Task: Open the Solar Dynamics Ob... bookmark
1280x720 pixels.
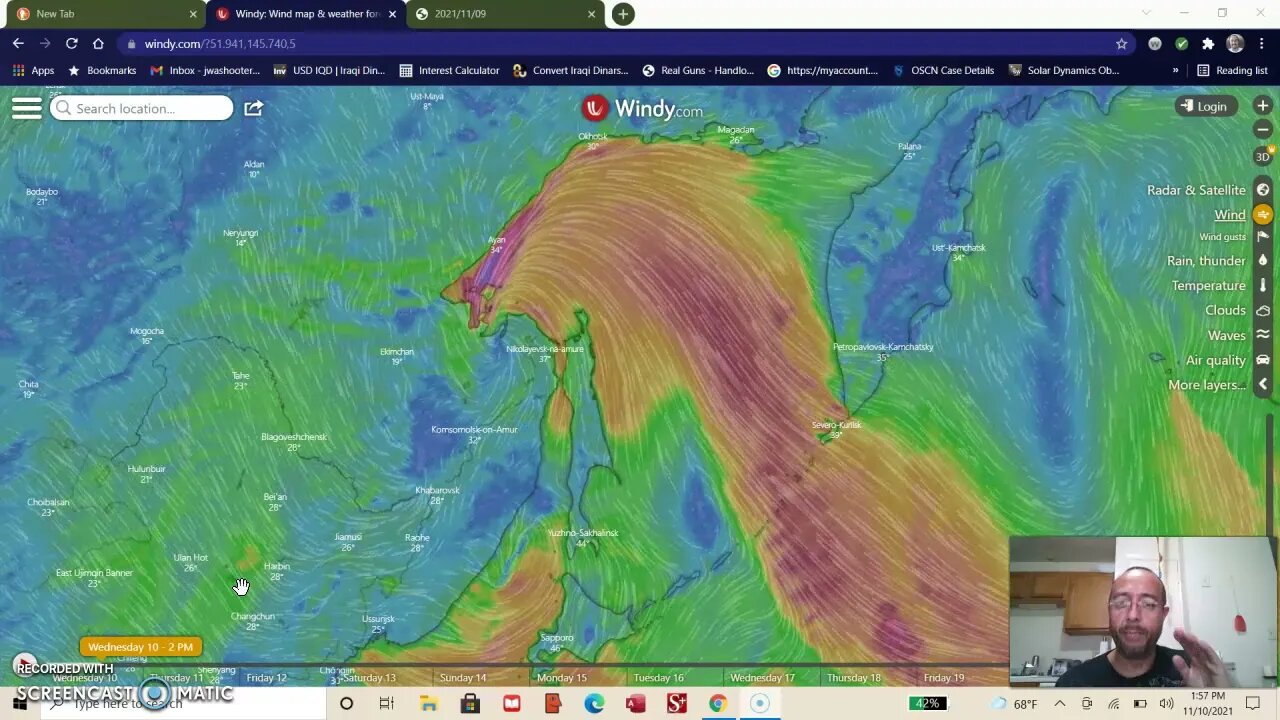Action: coord(1064,71)
